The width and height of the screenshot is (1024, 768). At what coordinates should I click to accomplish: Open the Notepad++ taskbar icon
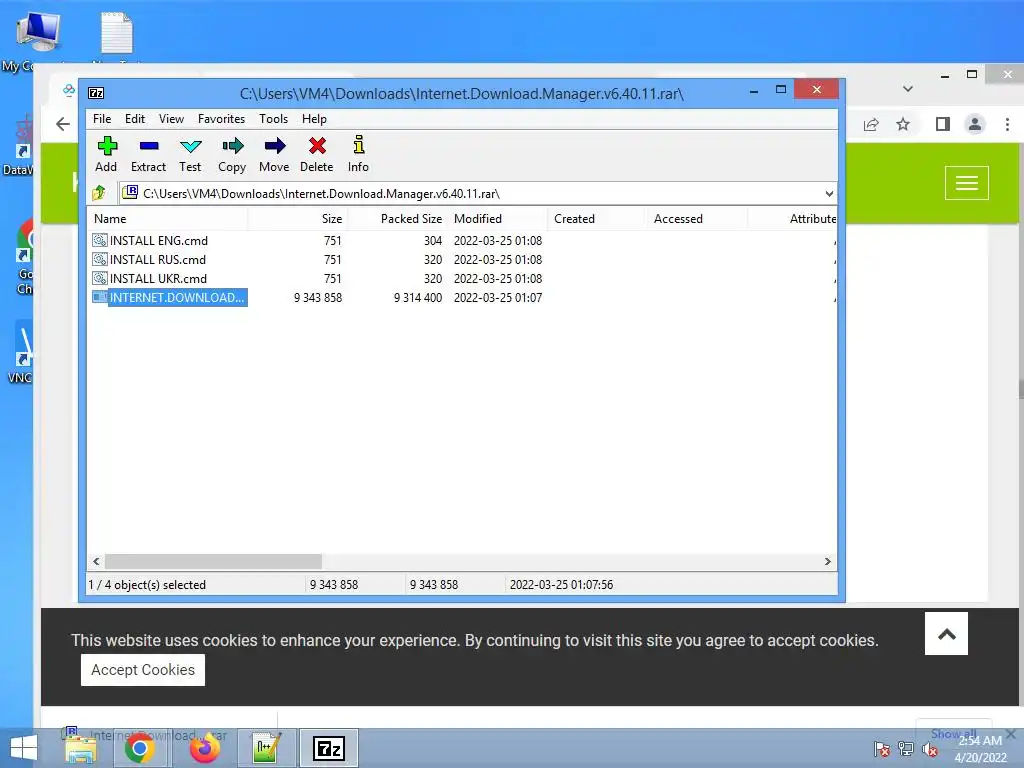click(x=266, y=748)
